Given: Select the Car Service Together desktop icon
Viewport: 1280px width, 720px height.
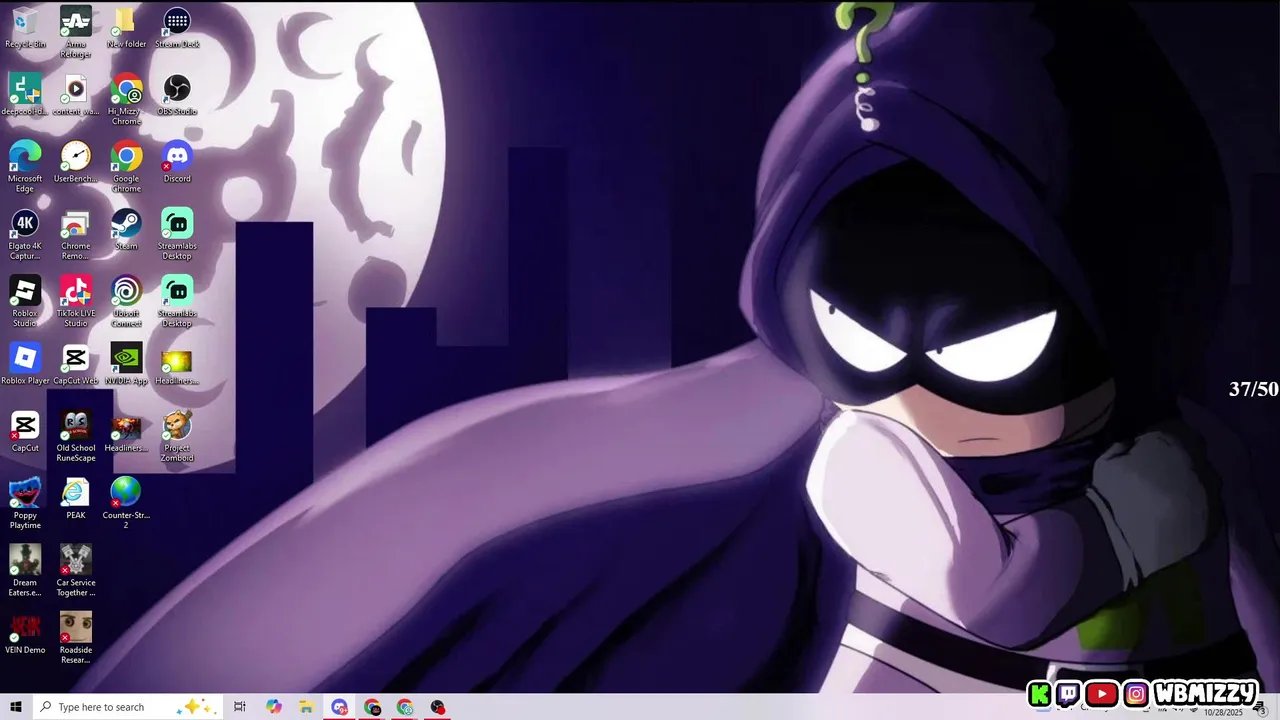Looking at the screenshot, I should pyautogui.click(x=76, y=570).
